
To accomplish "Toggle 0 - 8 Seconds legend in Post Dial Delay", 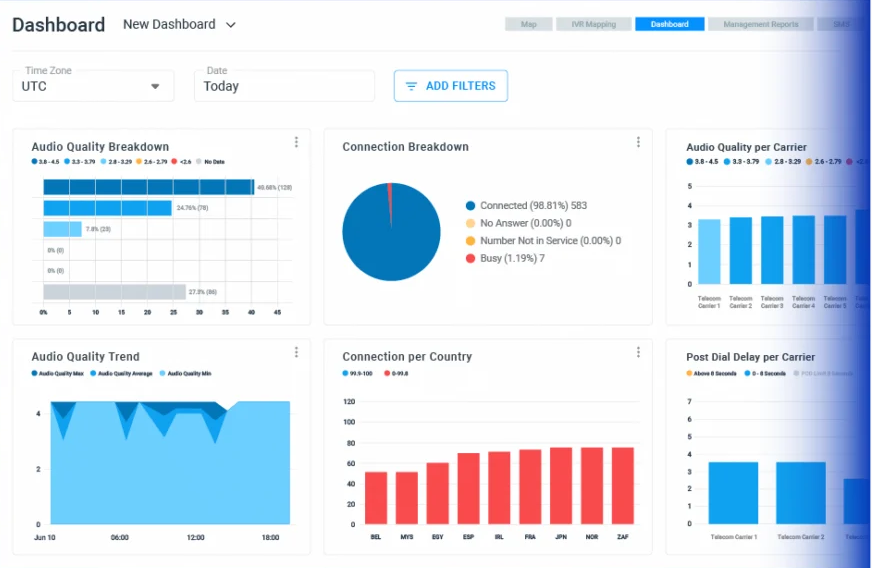I will pyautogui.click(x=765, y=374).
